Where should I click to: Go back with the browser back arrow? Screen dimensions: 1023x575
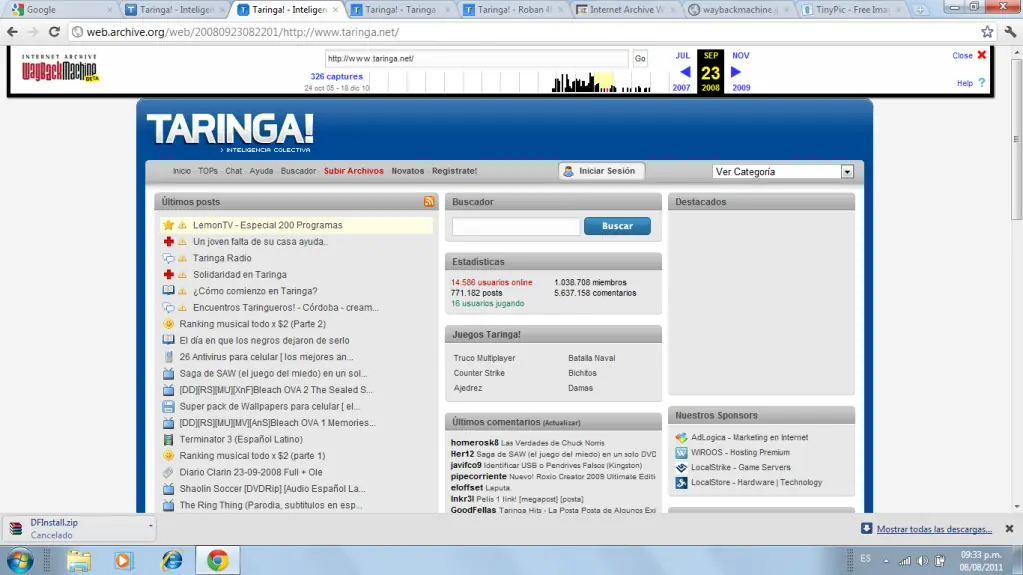(x=12, y=31)
